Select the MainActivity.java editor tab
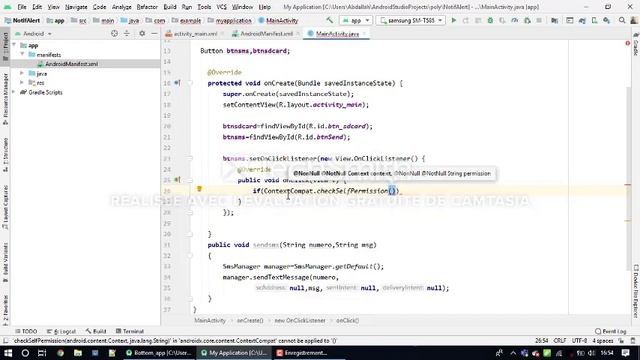Screen dimensions: 640x360 [x=337, y=34]
